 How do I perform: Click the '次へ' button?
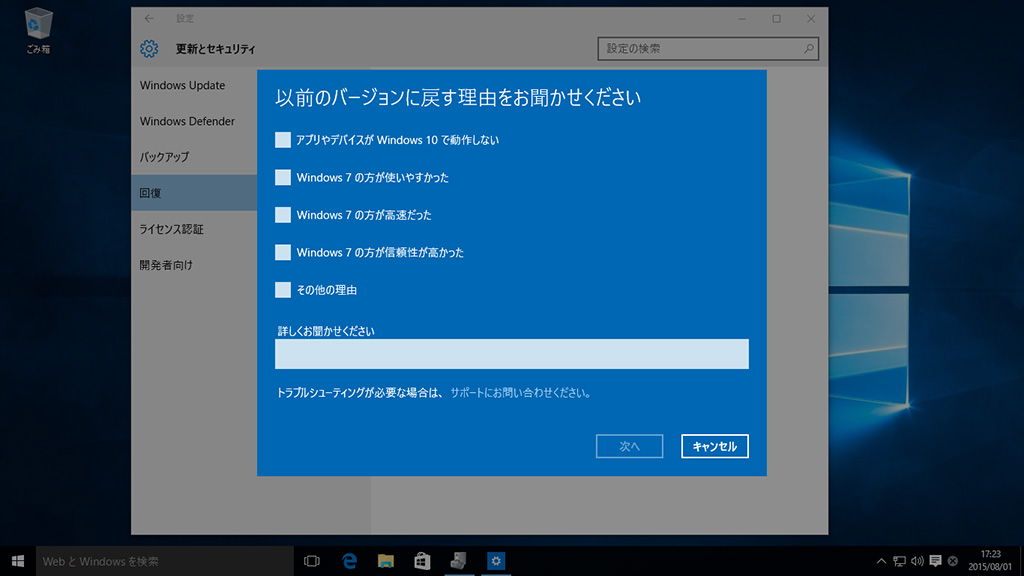point(629,446)
